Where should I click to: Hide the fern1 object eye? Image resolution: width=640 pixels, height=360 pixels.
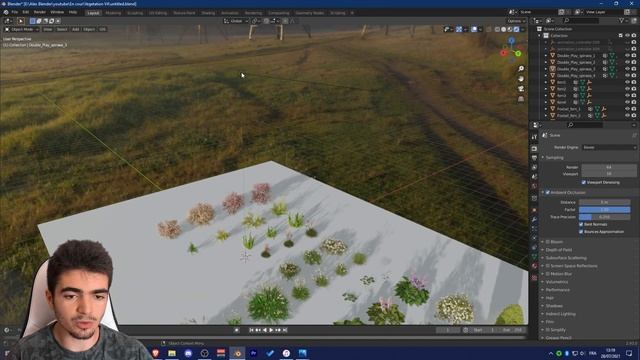click(x=627, y=82)
